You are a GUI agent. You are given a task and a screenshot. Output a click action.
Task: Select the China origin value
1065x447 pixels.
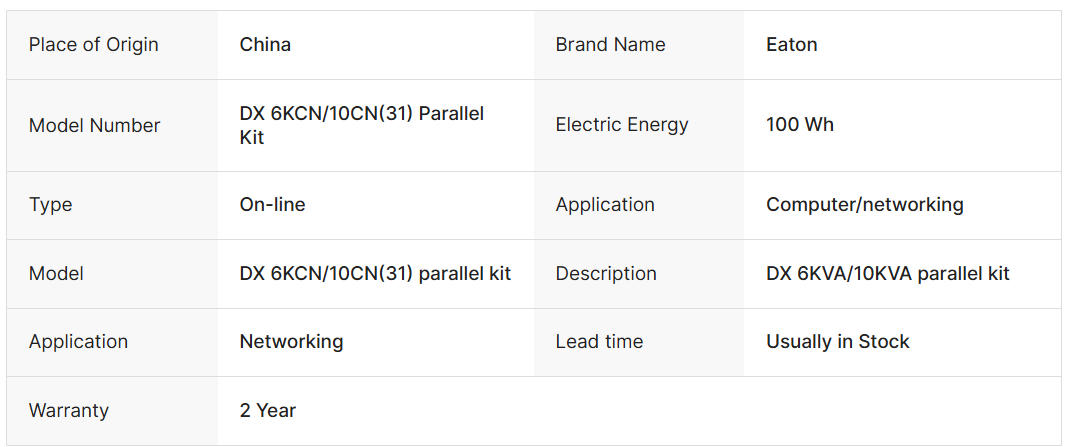point(265,45)
